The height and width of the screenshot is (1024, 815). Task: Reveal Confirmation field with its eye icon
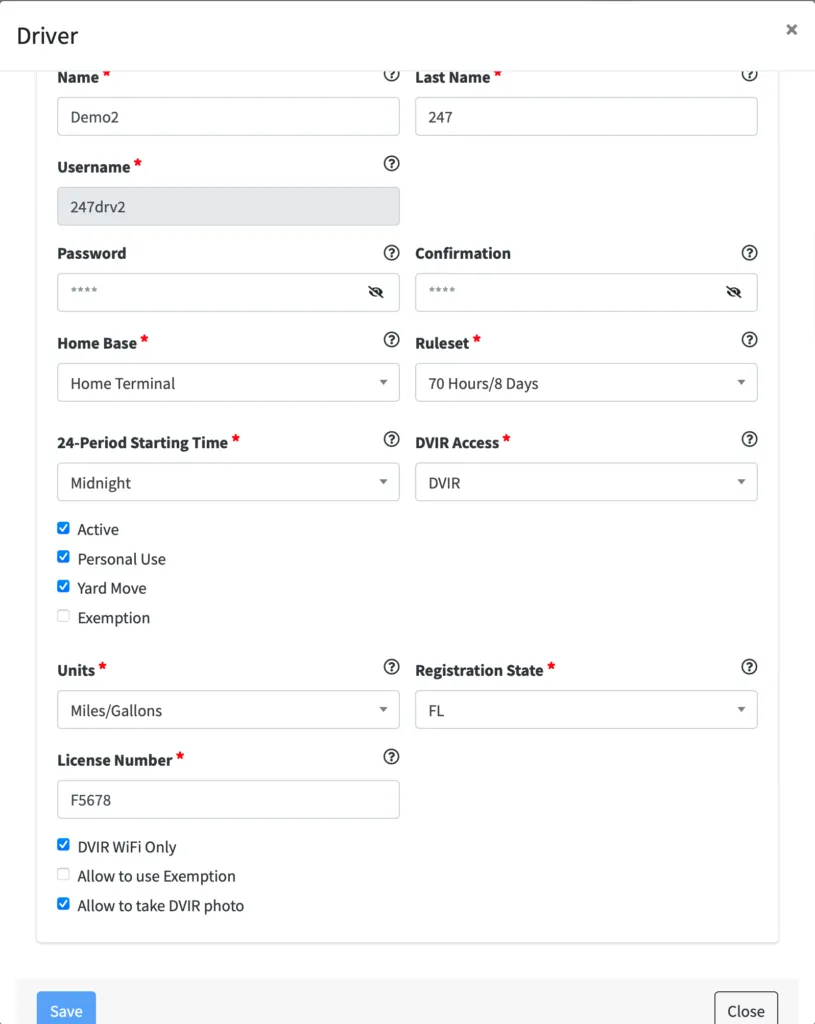(x=733, y=292)
